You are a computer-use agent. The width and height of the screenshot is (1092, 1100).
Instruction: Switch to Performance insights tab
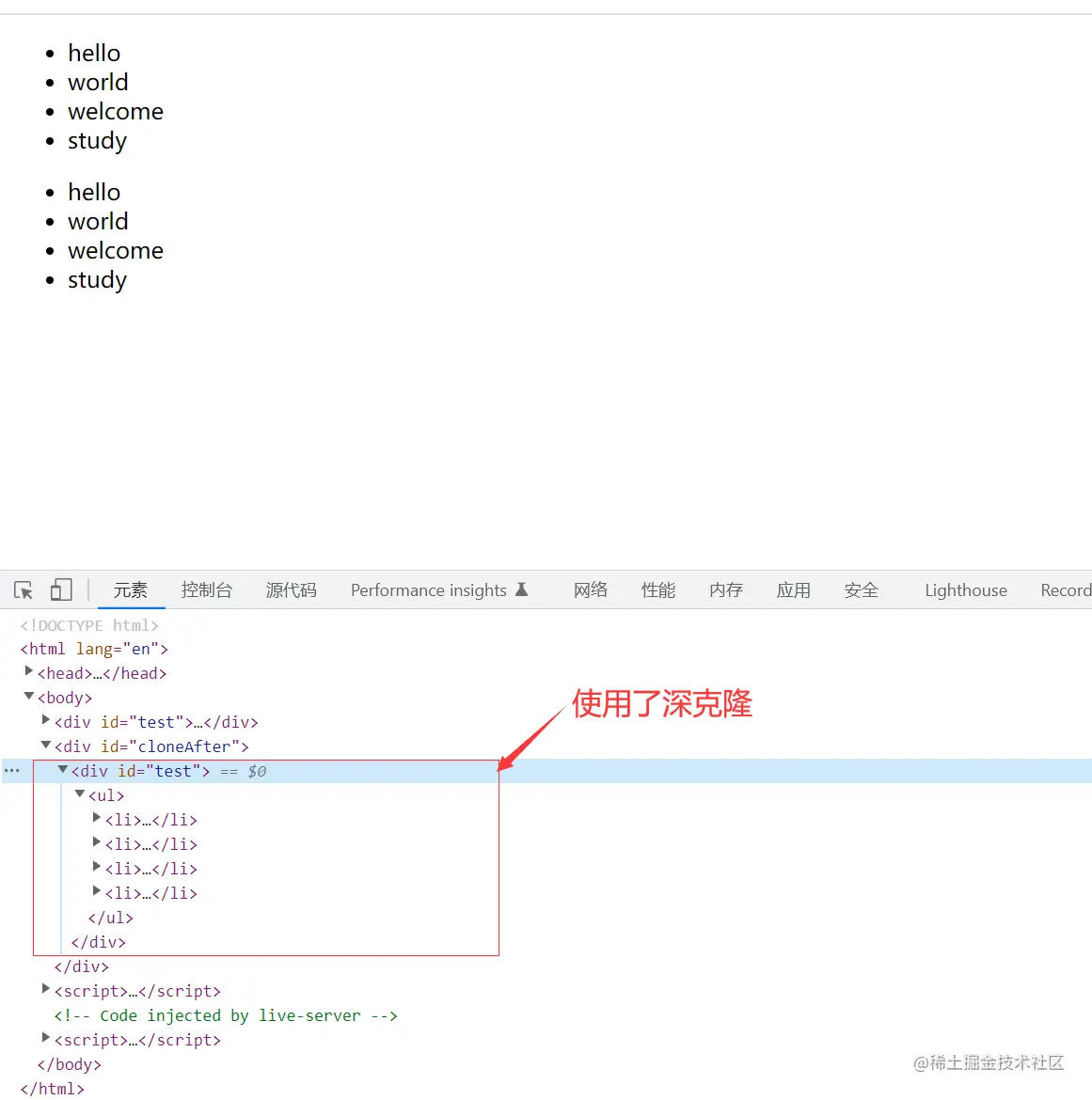click(428, 590)
